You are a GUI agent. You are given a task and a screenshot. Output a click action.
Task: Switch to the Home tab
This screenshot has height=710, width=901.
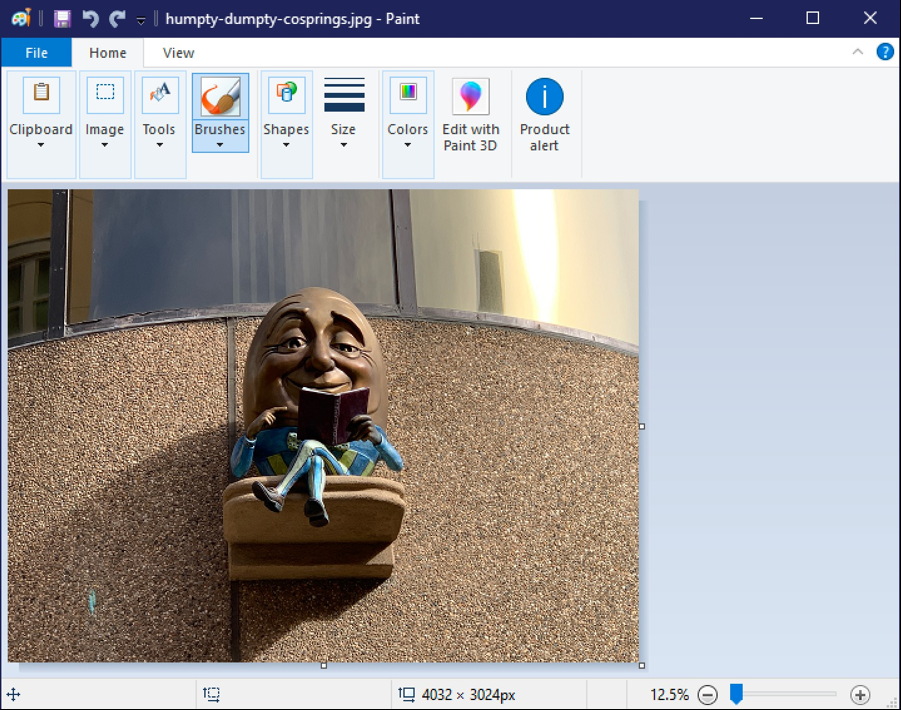click(x=107, y=53)
